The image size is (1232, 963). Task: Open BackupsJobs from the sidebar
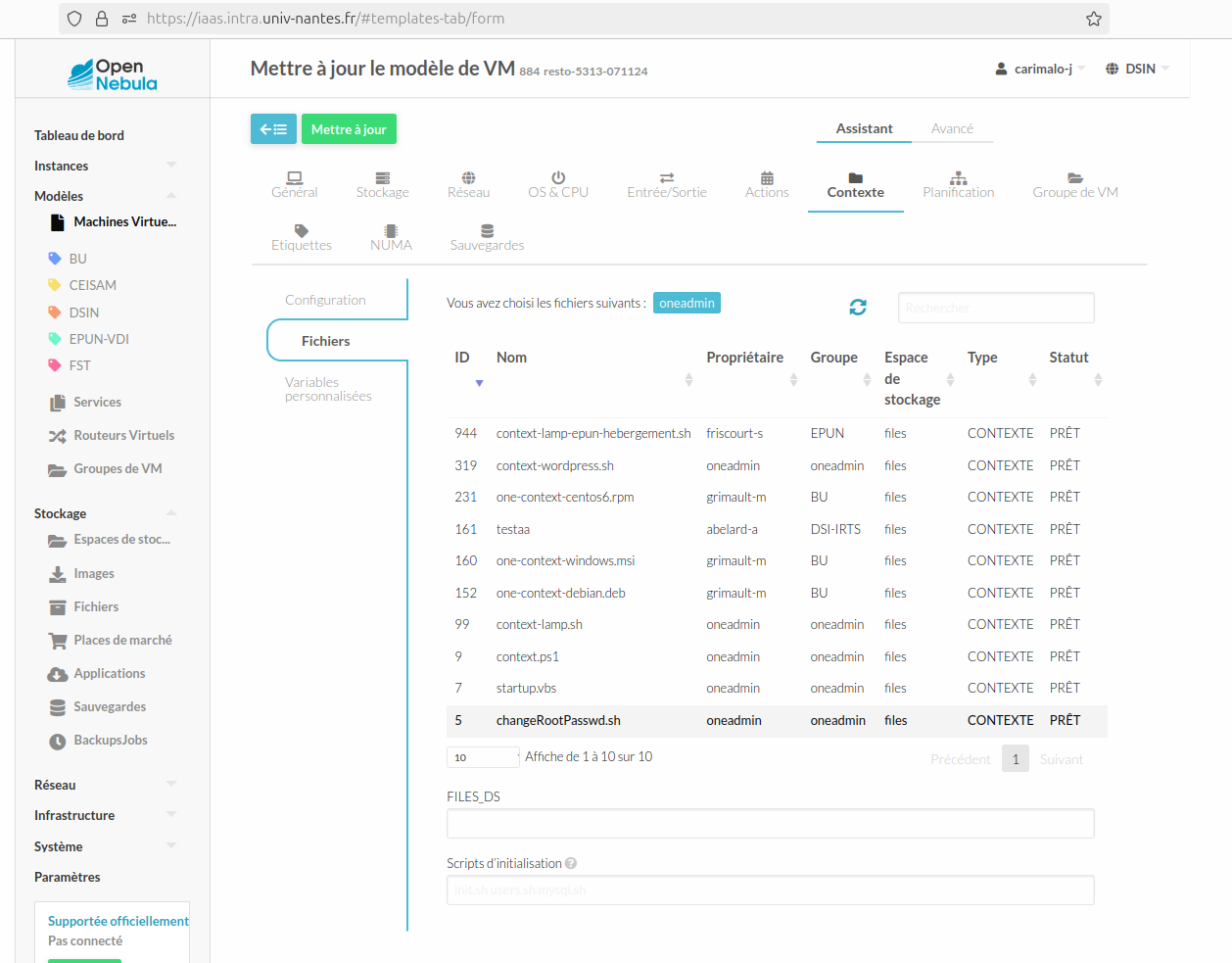[x=110, y=740]
